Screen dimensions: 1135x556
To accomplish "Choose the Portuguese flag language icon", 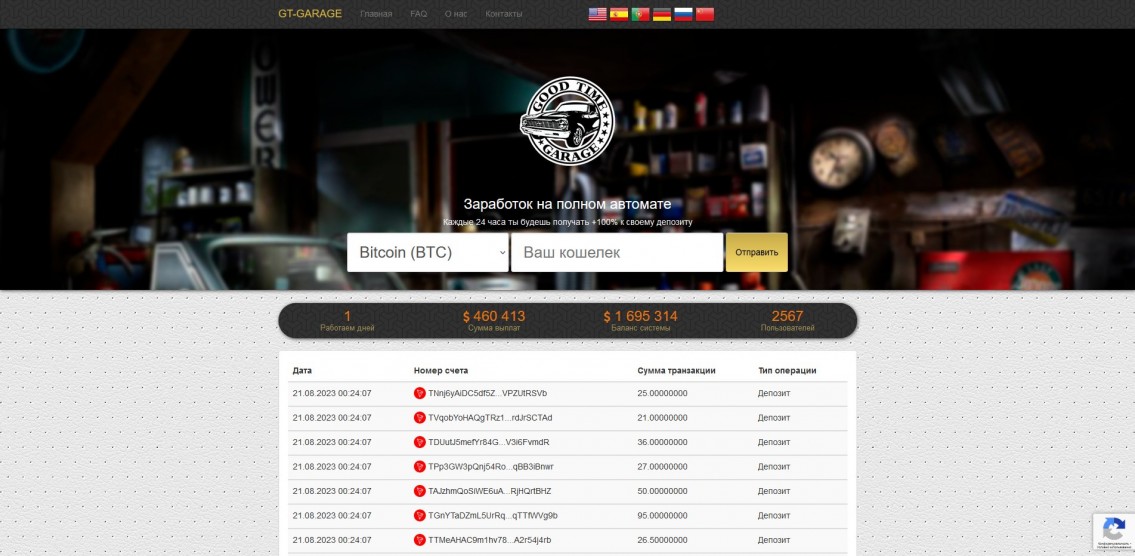I will (x=640, y=14).
